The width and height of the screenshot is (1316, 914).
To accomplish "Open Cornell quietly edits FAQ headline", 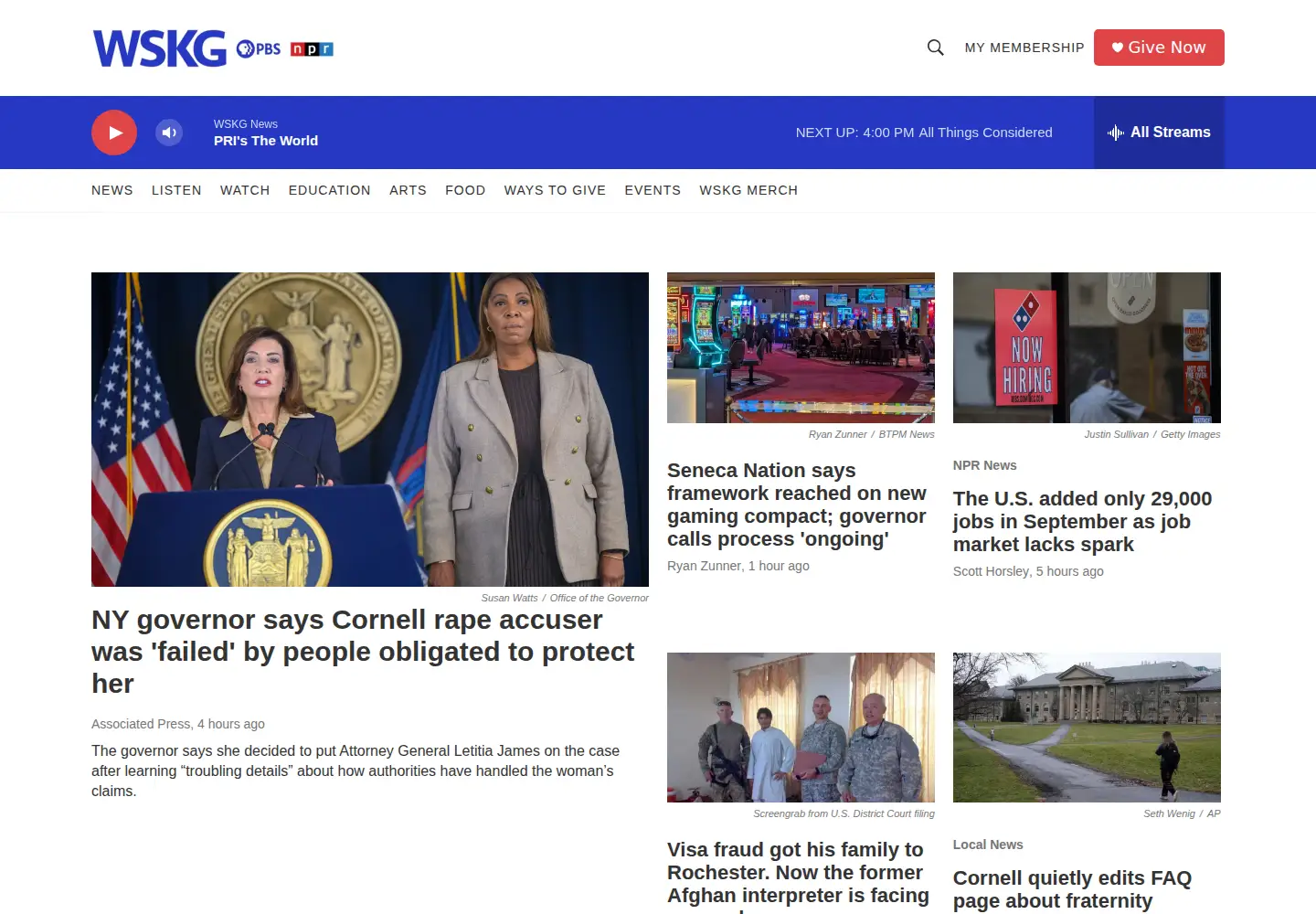I will (x=1072, y=889).
